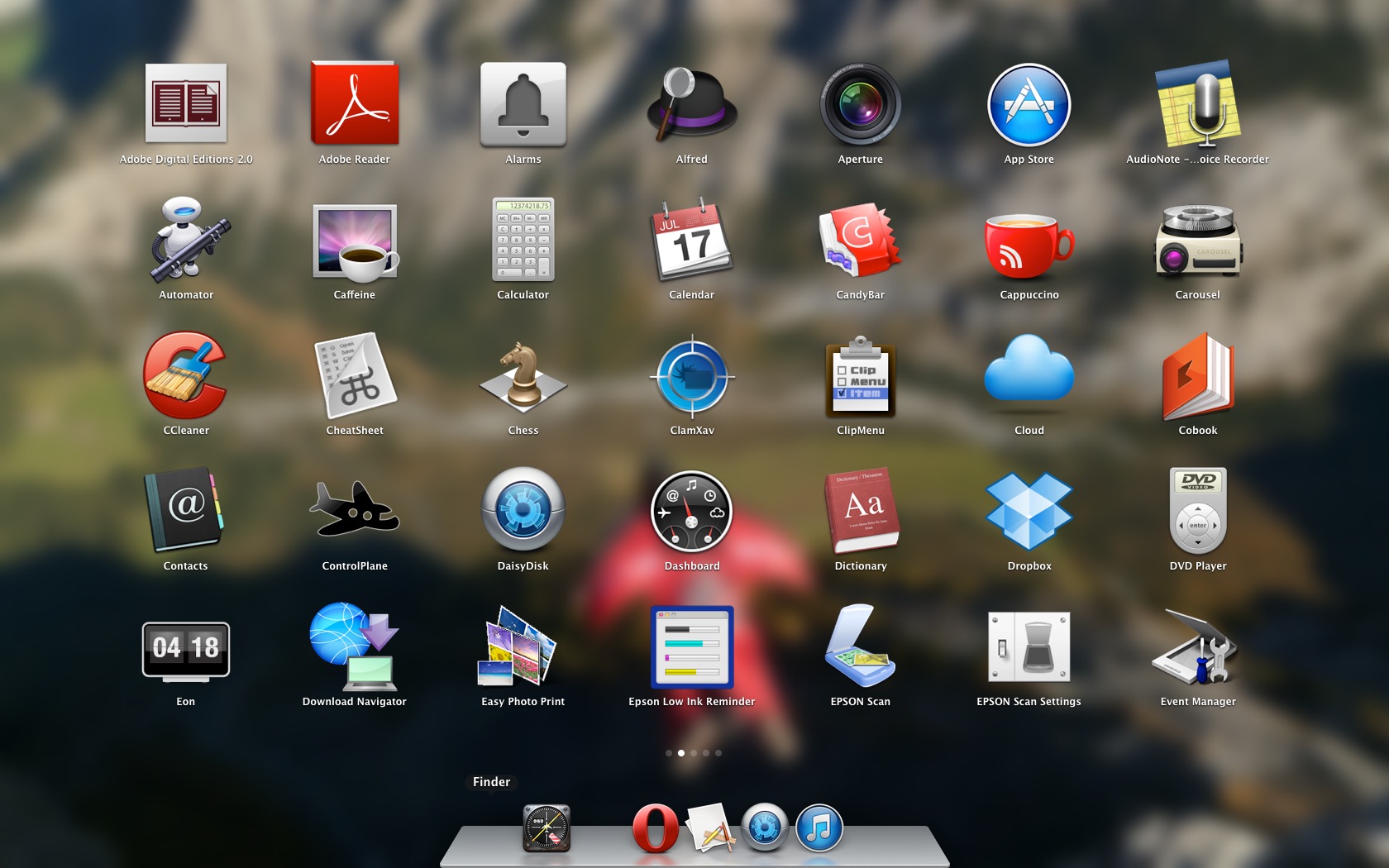Open EPSON Scan
The height and width of the screenshot is (868, 1389).
coord(861,646)
